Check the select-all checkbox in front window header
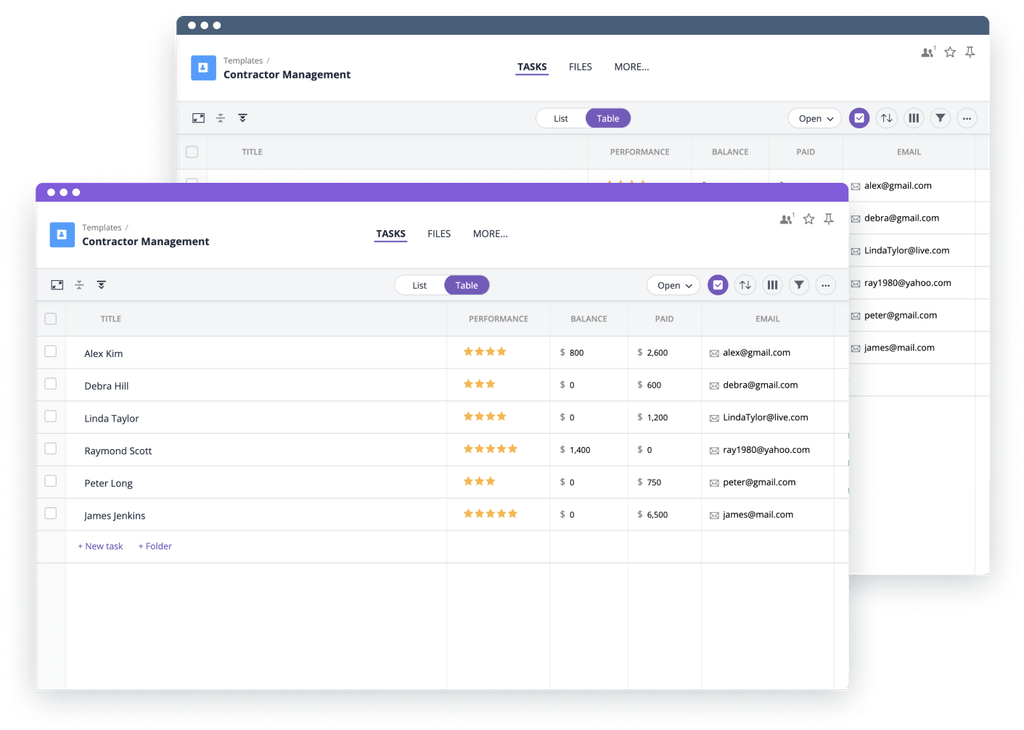 50,319
